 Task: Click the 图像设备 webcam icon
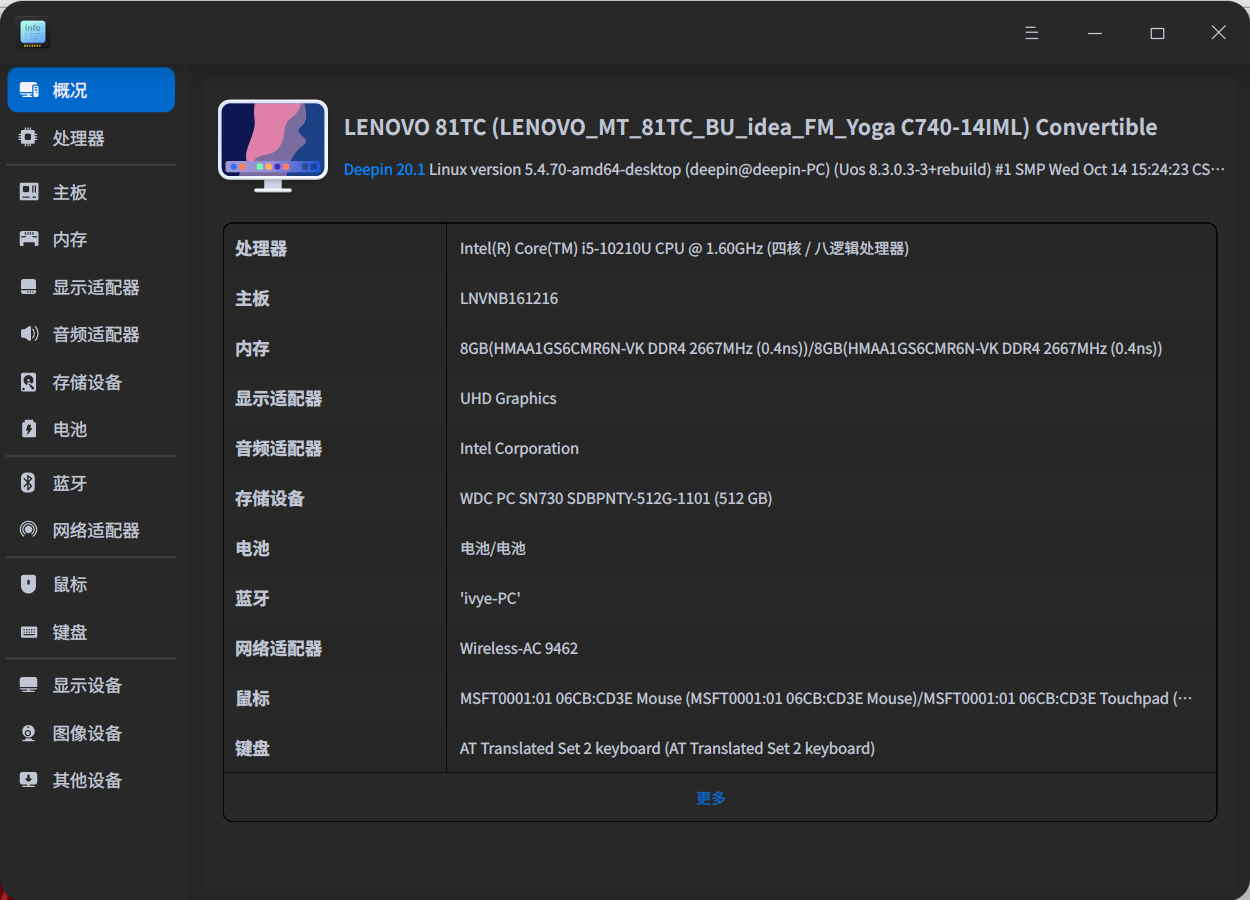(x=29, y=733)
